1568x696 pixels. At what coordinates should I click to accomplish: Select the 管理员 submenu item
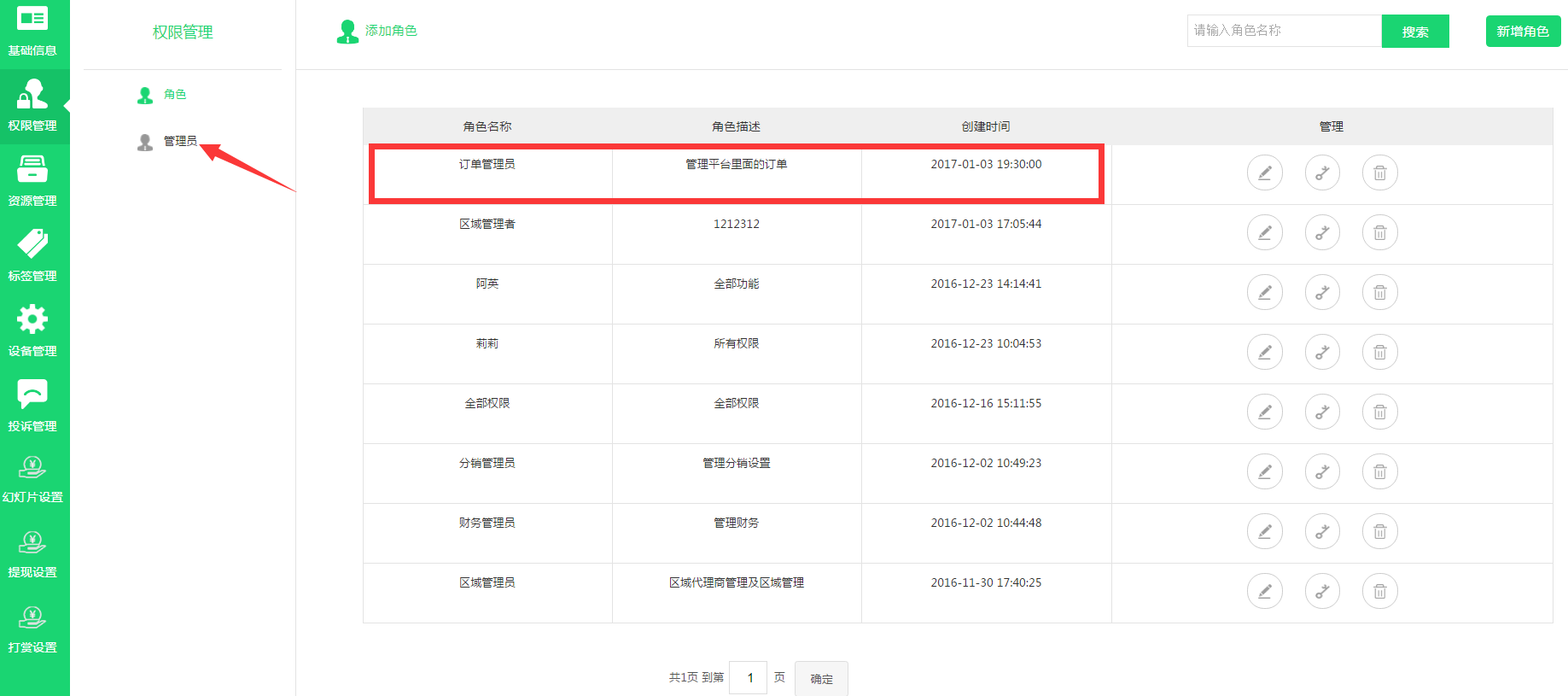point(179,142)
